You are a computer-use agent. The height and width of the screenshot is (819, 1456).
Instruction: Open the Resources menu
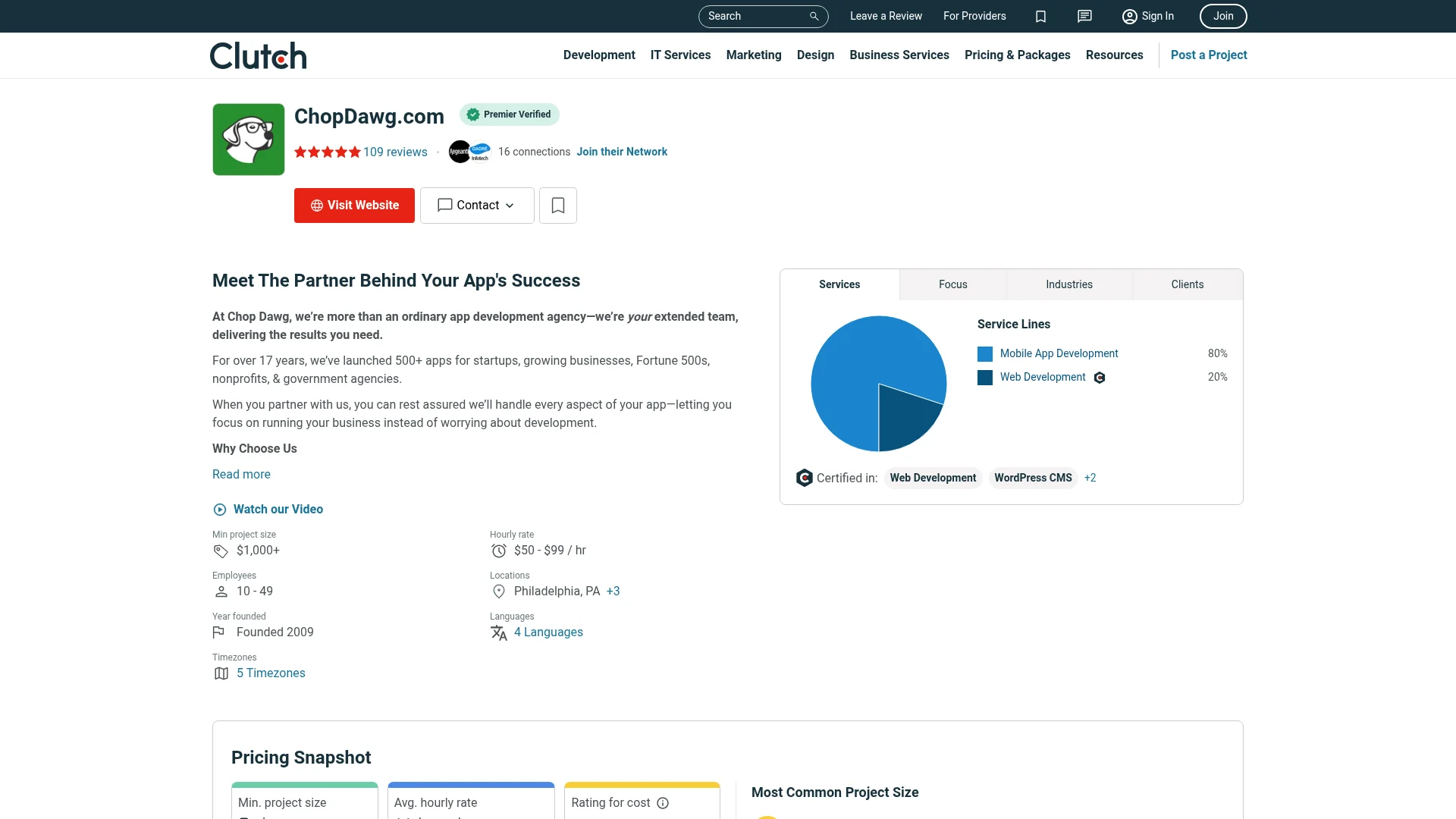tap(1114, 55)
